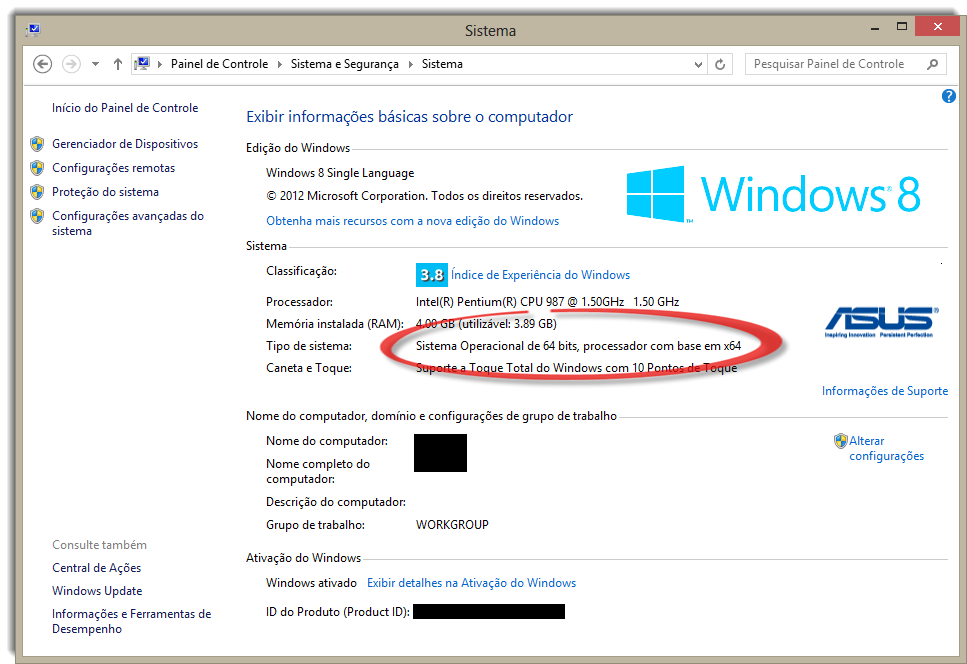Click the Back navigation arrow
This screenshot has width=967, height=664.
(43, 64)
